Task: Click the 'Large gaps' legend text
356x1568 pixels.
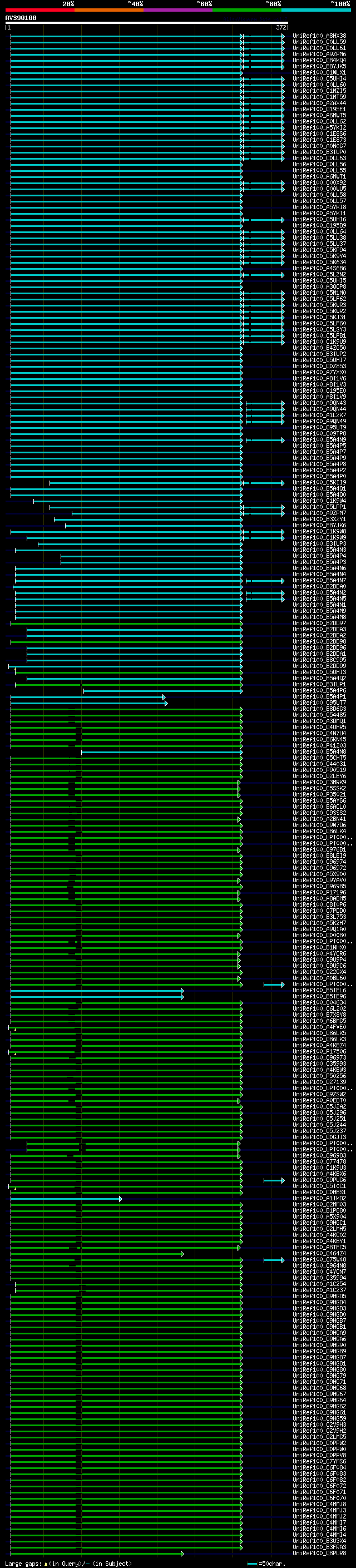Action: pos(23,1564)
